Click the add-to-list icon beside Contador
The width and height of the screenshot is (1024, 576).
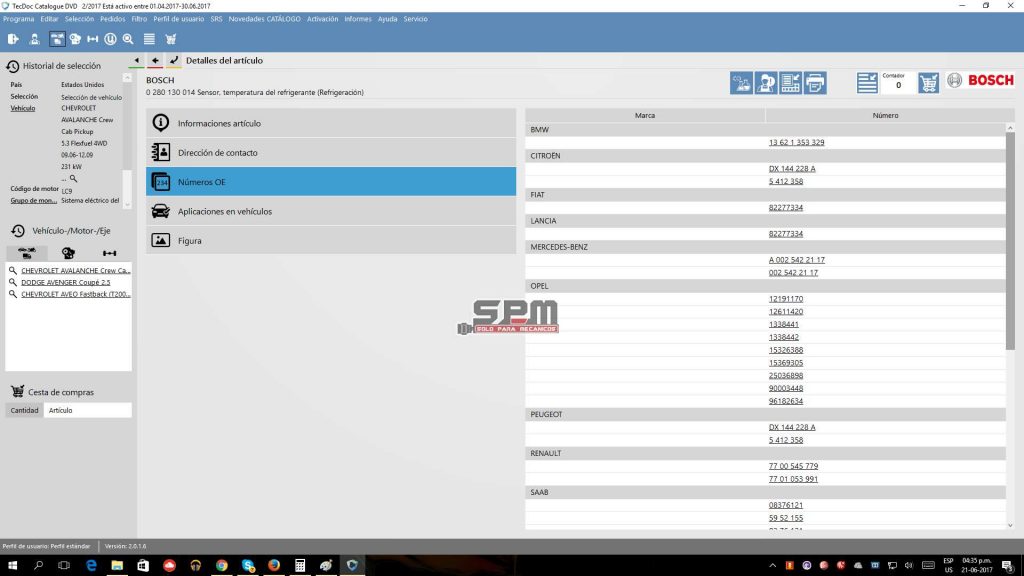tap(867, 83)
